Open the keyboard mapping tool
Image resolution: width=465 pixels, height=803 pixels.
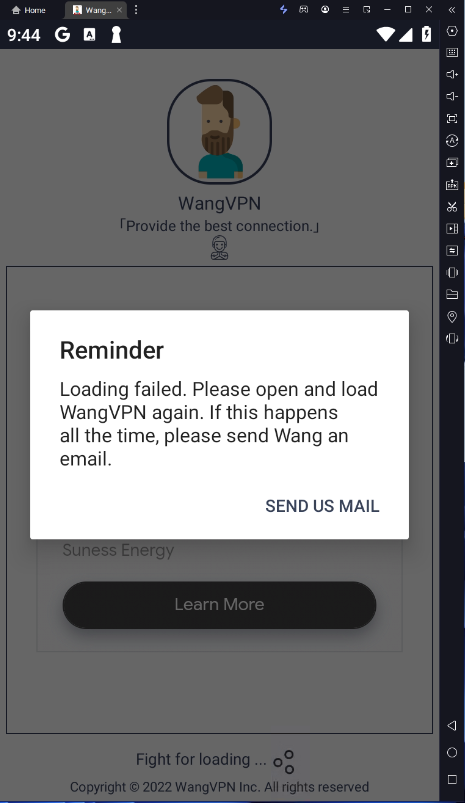tap(452, 52)
